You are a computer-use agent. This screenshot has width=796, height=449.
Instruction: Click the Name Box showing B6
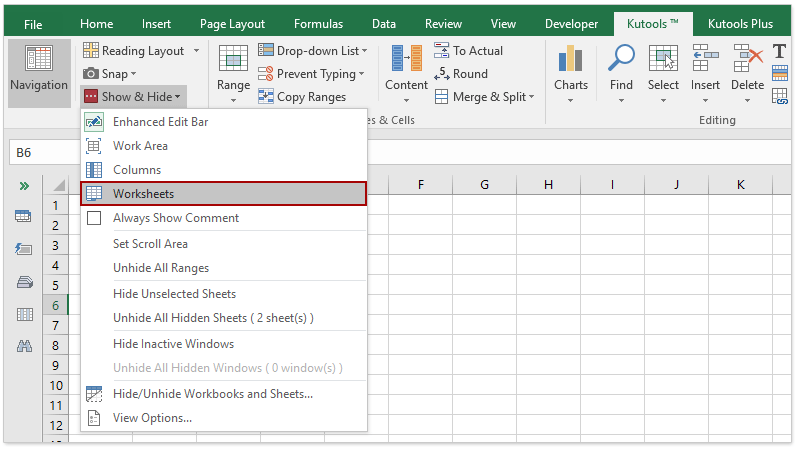[45, 152]
